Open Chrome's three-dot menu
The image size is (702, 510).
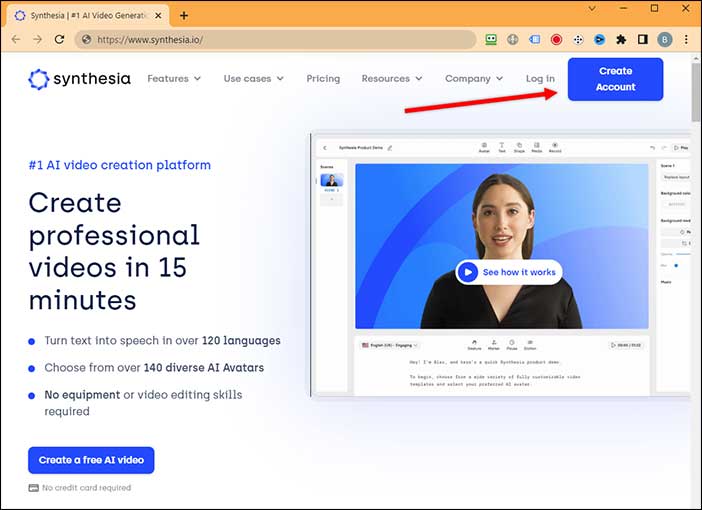686,39
